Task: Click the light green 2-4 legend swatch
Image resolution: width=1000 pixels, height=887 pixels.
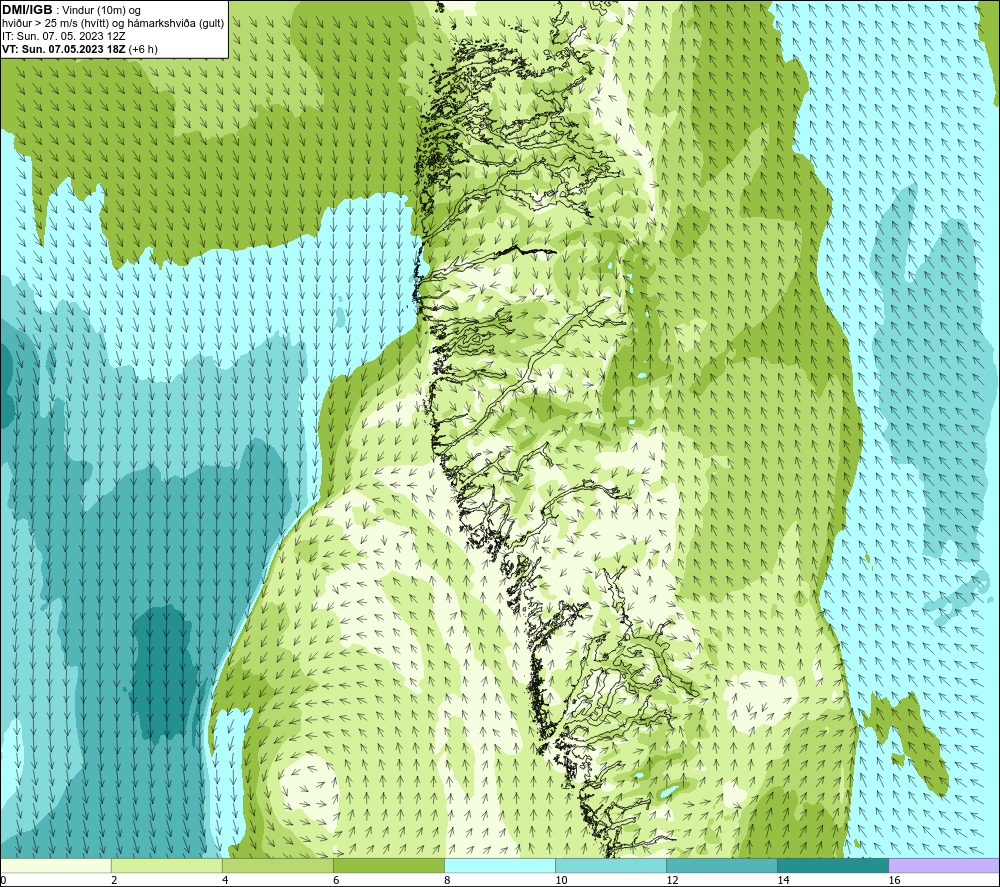Action: tap(166, 865)
